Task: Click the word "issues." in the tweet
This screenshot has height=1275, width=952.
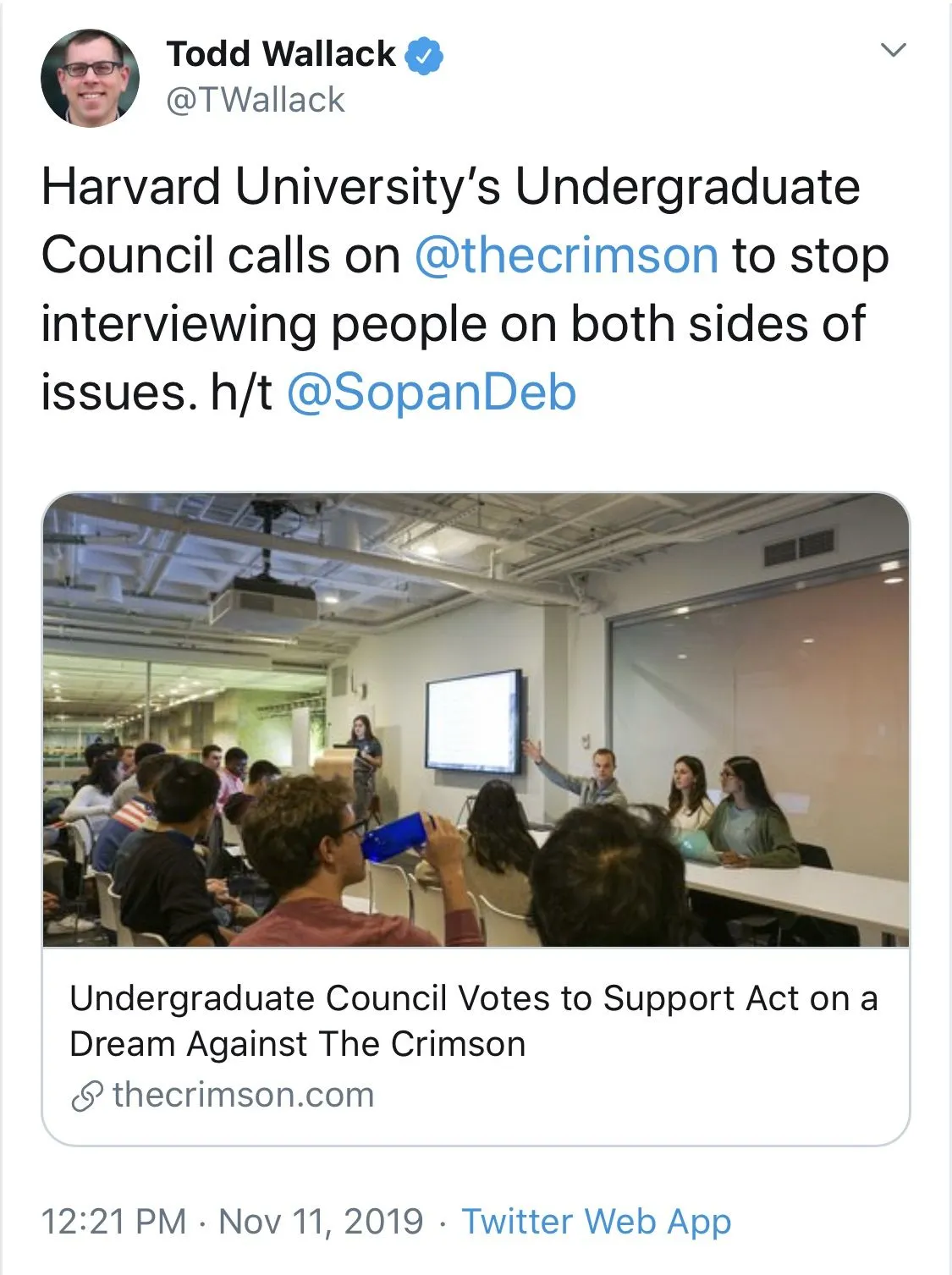Action: 113,393
